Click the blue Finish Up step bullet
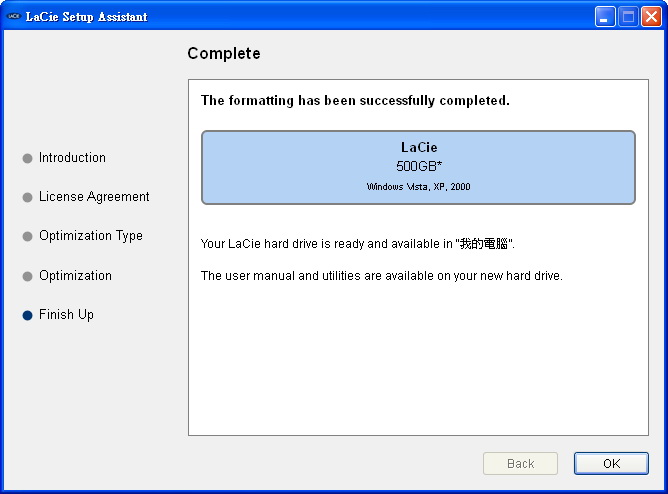The height and width of the screenshot is (494, 668). [27, 315]
